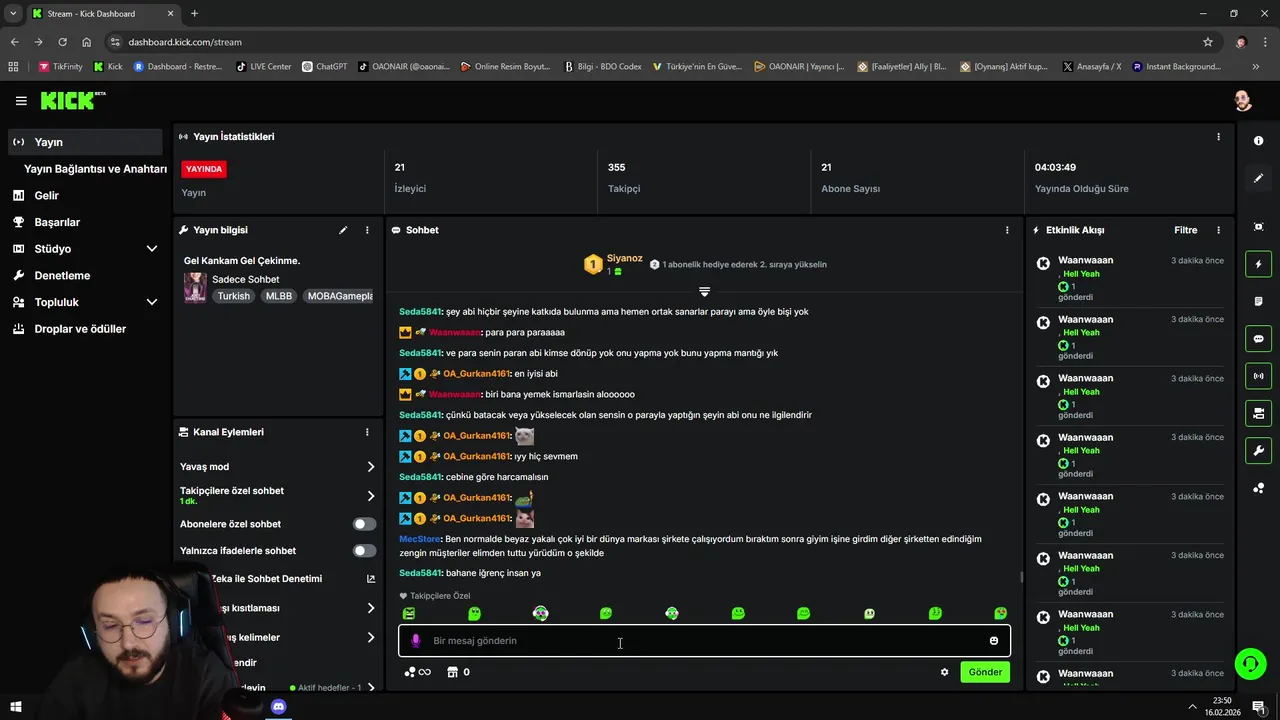Open Discord from the taskbar
Screen dimensions: 1280x720
click(x=279, y=707)
